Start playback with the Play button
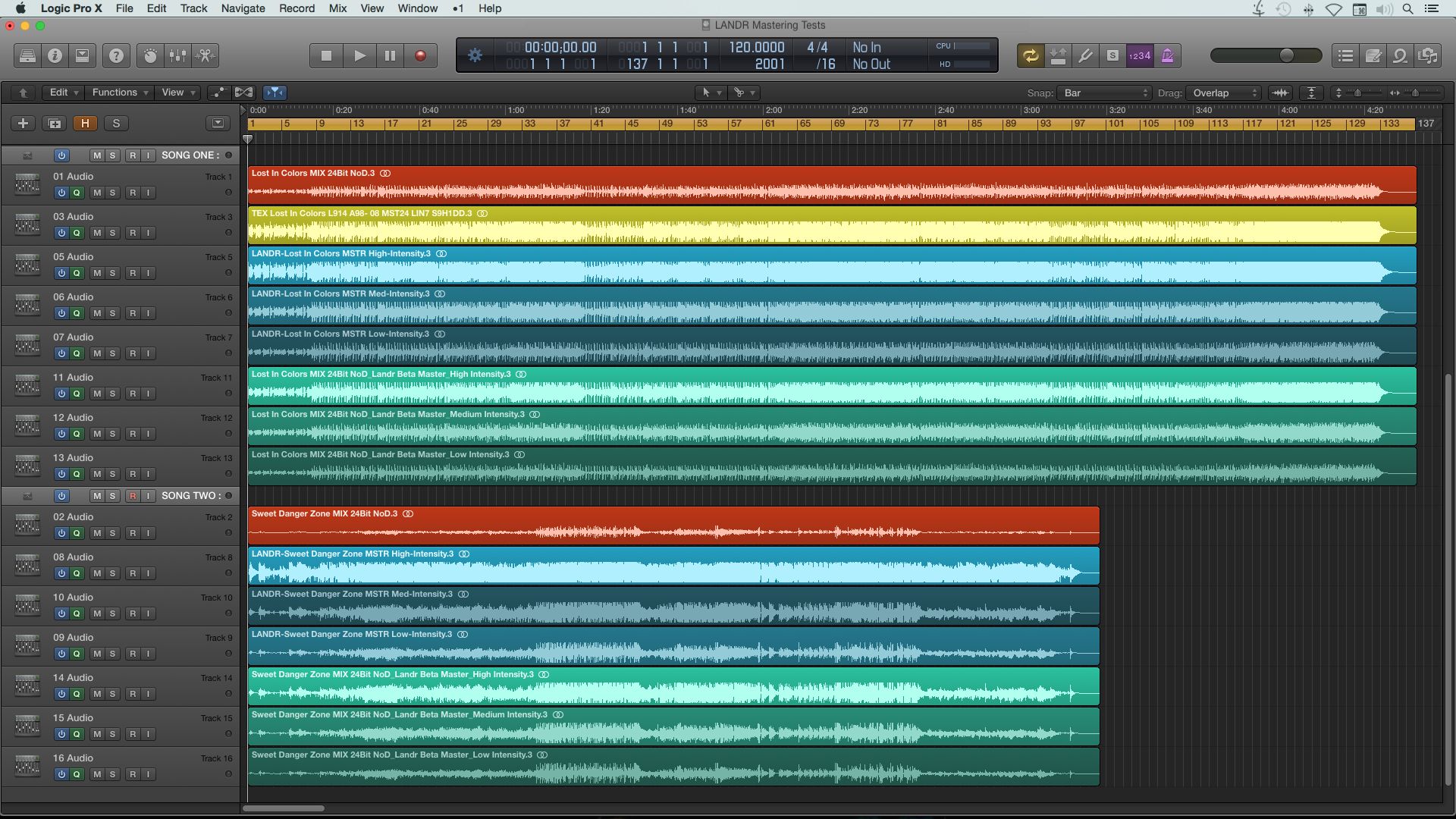Image resolution: width=1456 pixels, height=819 pixels. (359, 55)
